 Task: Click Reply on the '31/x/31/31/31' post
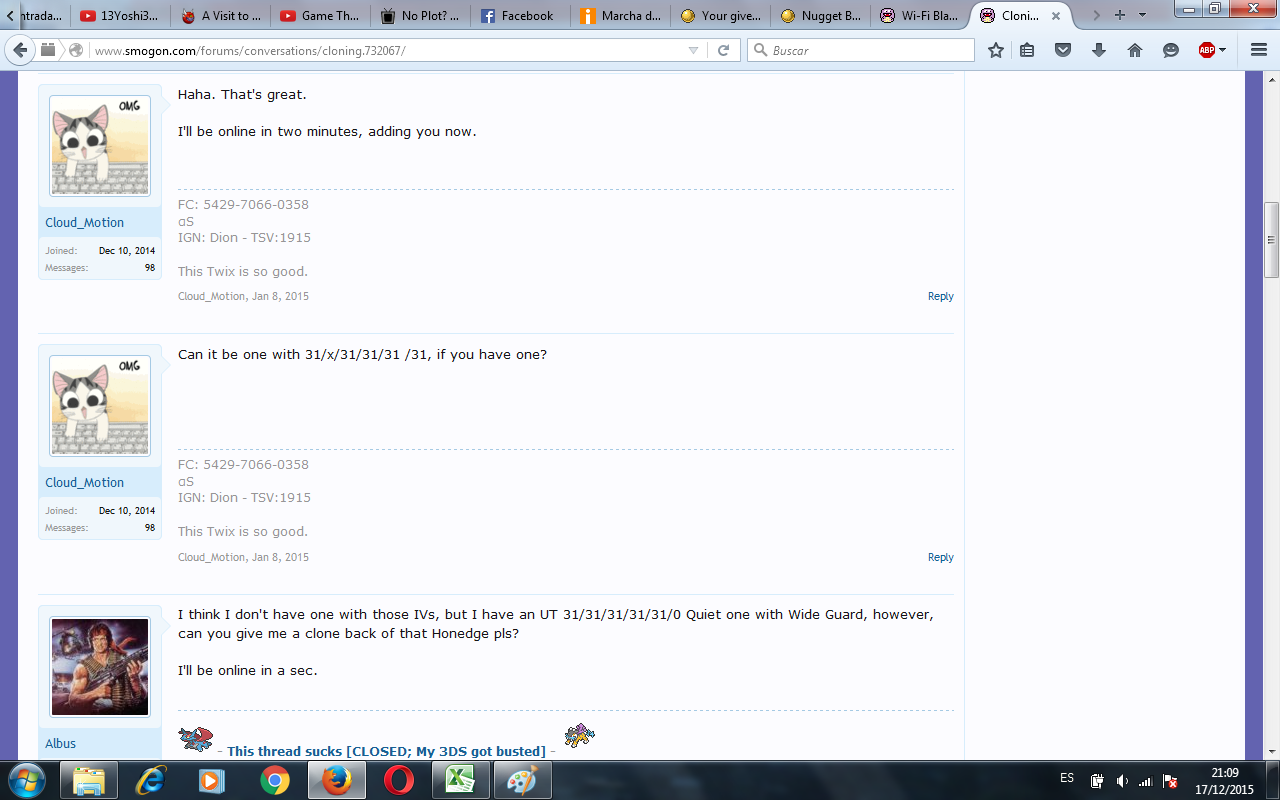click(x=940, y=558)
